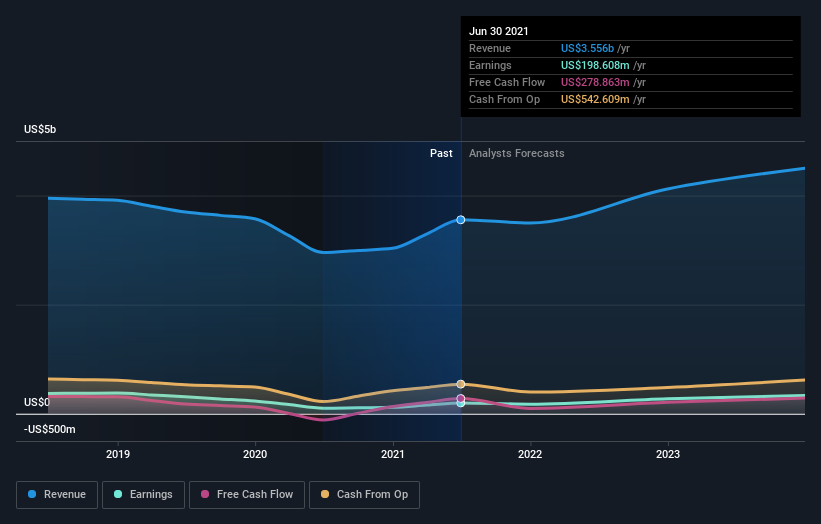Click the Free Cash Flow label in tooltip
The height and width of the screenshot is (524, 821).
tap(507, 82)
